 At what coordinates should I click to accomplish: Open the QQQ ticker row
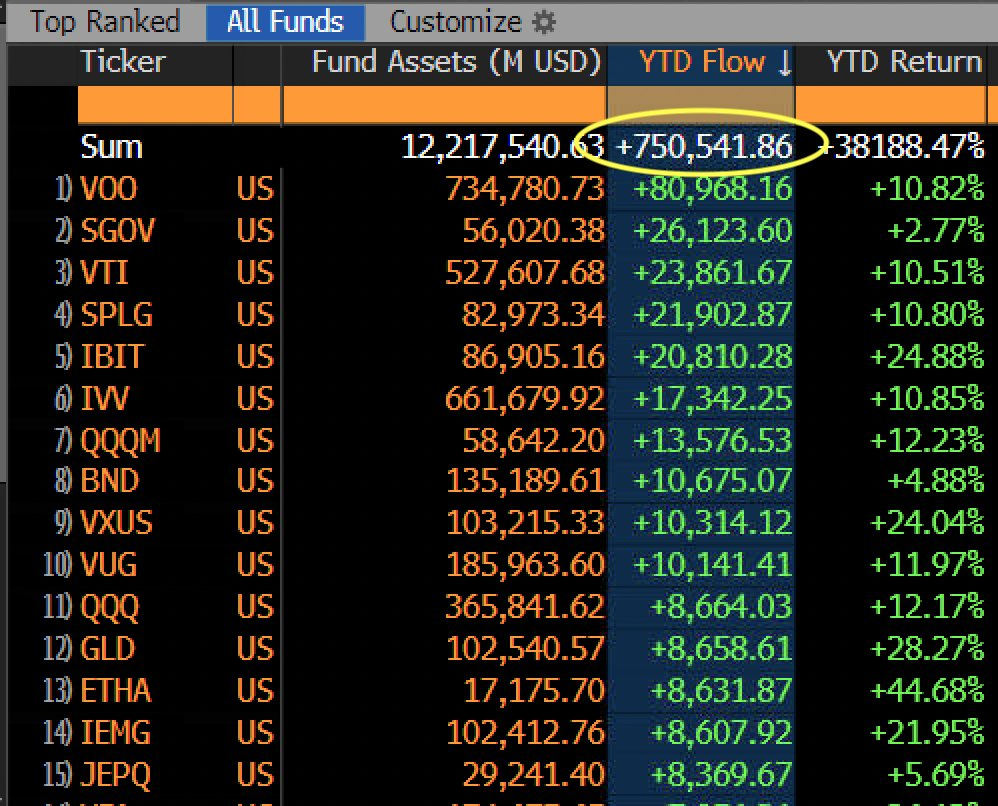point(109,607)
